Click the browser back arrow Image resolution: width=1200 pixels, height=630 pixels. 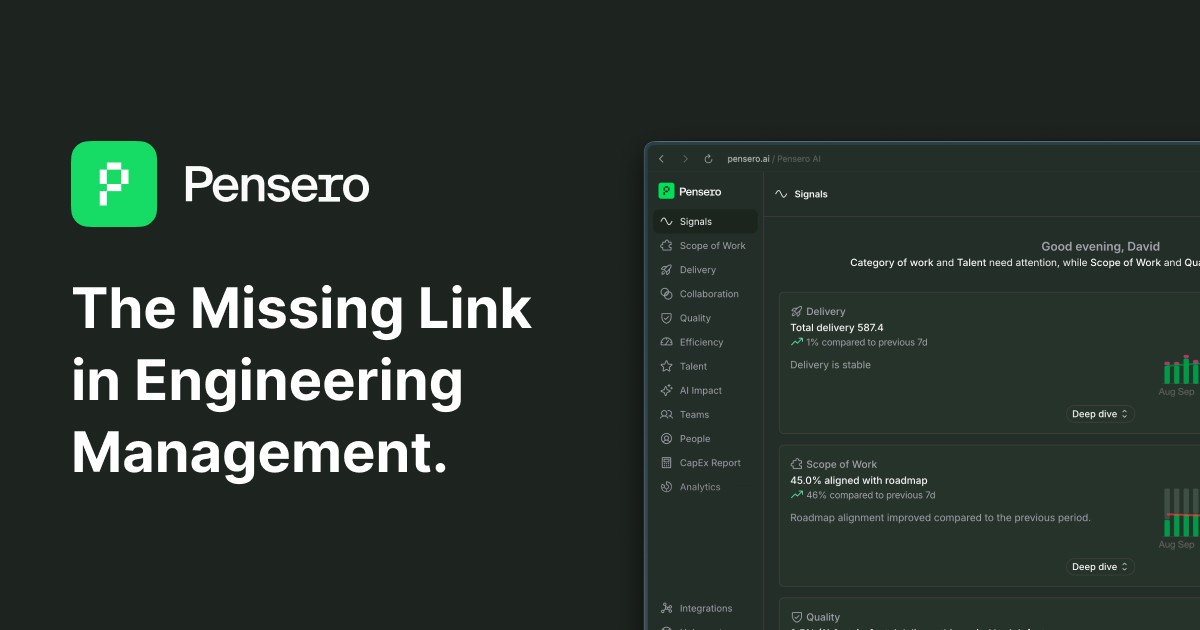pos(661,159)
